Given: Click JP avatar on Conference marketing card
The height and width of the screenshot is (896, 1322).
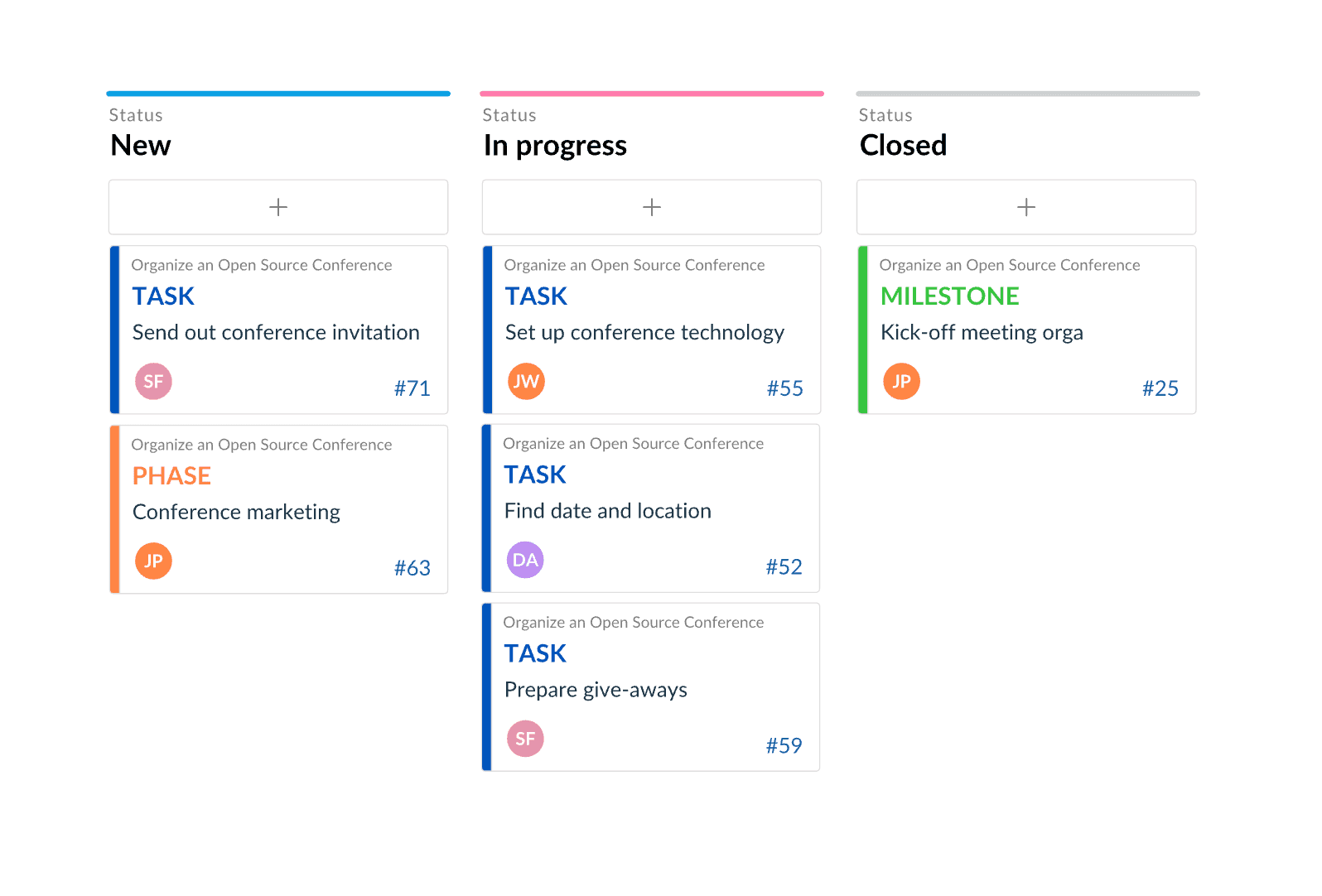Looking at the screenshot, I should point(153,561).
